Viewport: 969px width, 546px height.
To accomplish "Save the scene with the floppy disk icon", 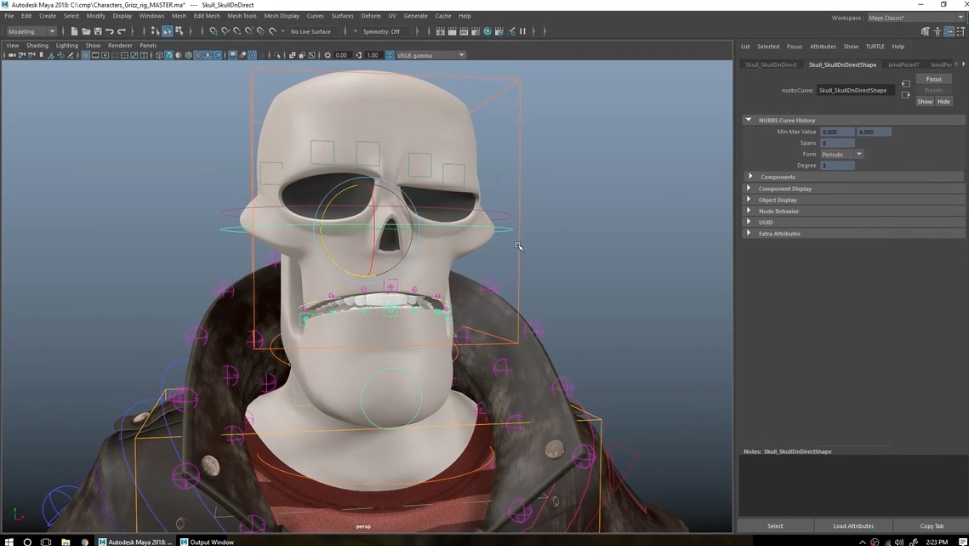I will pyautogui.click(x=98, y=31).
